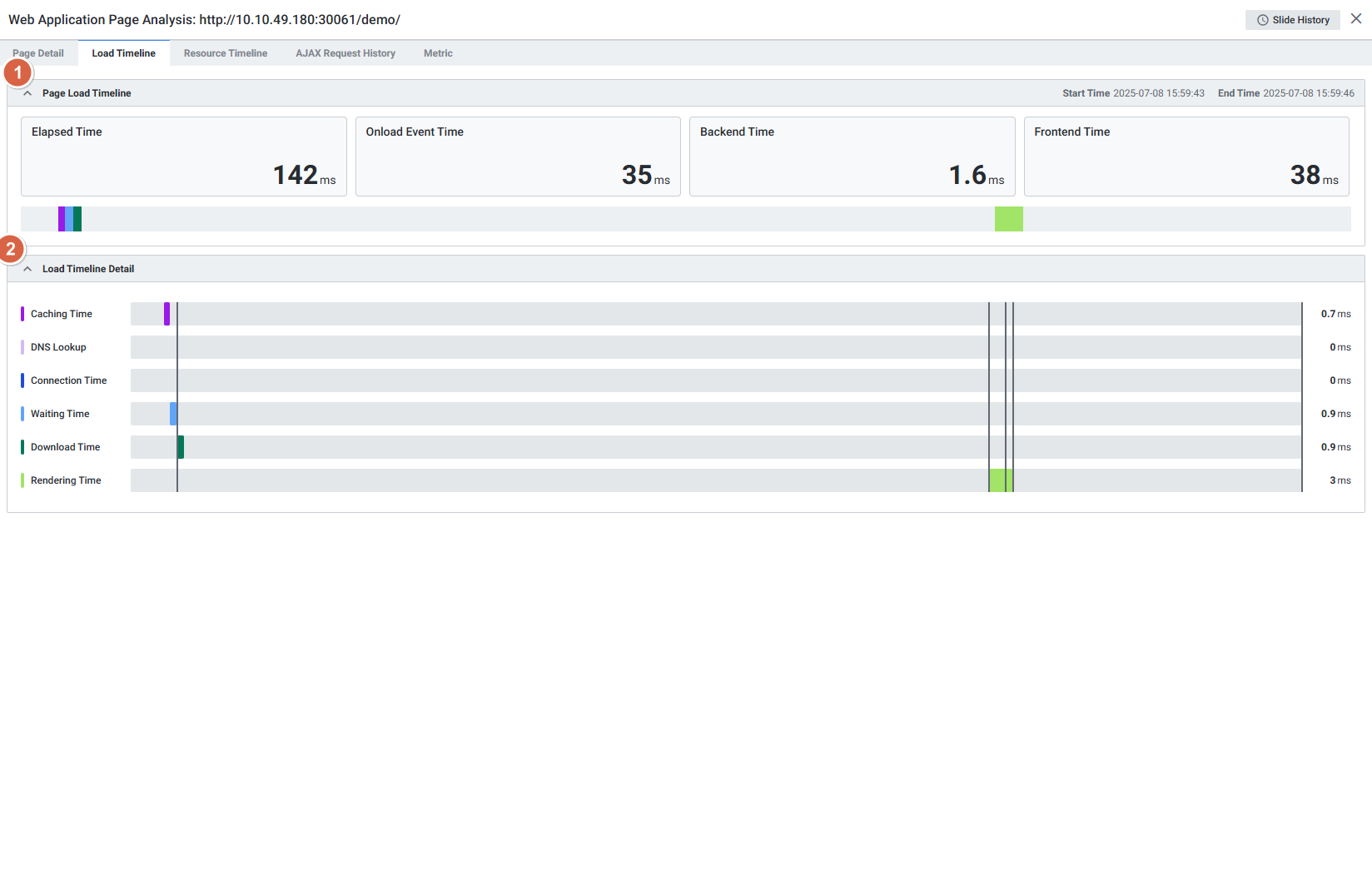Click the Onload Event Time card
The image size is (1372, 885).
pyautogui.click(x=518, y=157)
